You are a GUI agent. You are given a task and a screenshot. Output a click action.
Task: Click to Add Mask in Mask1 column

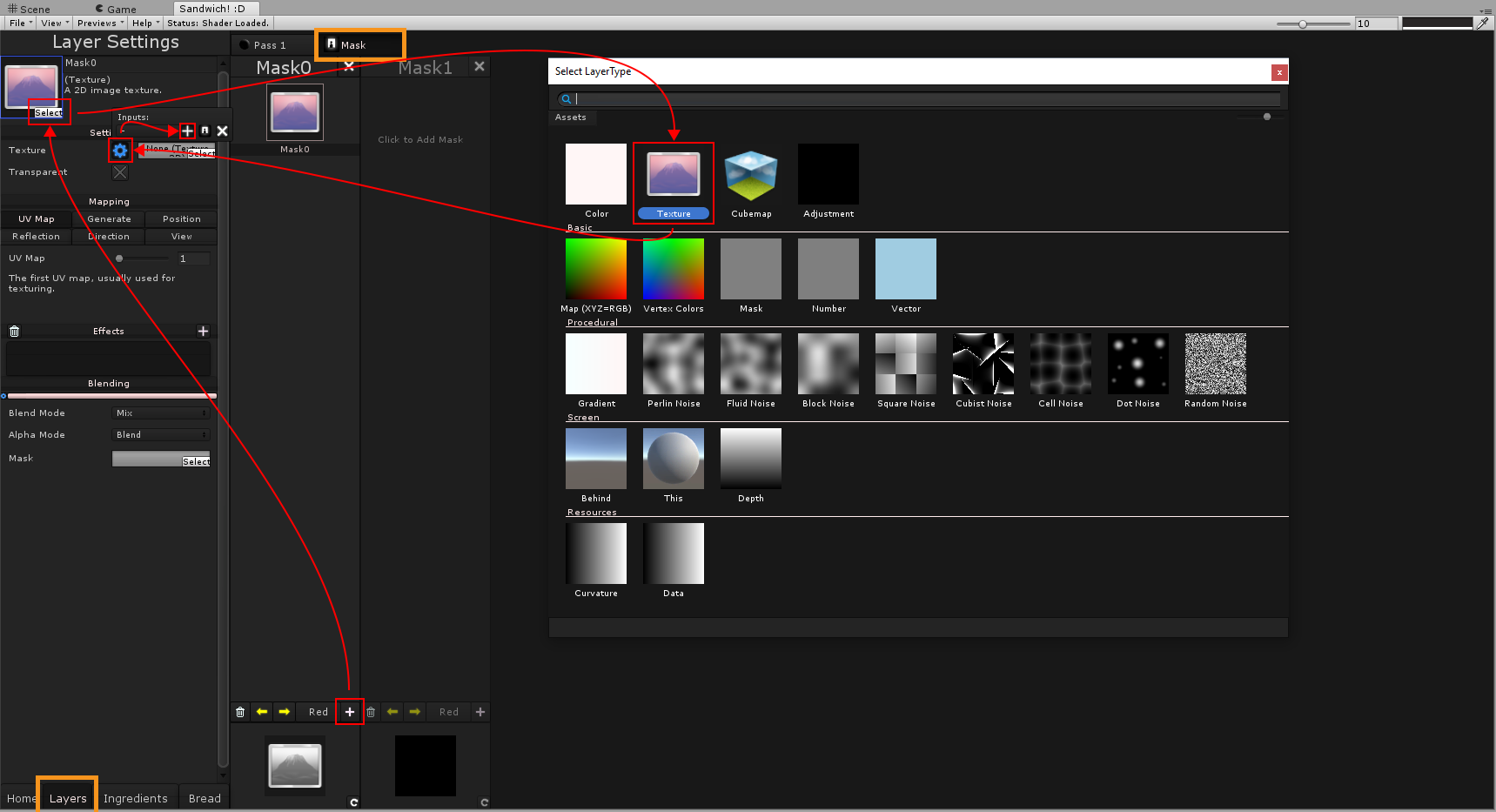(420, 139)
